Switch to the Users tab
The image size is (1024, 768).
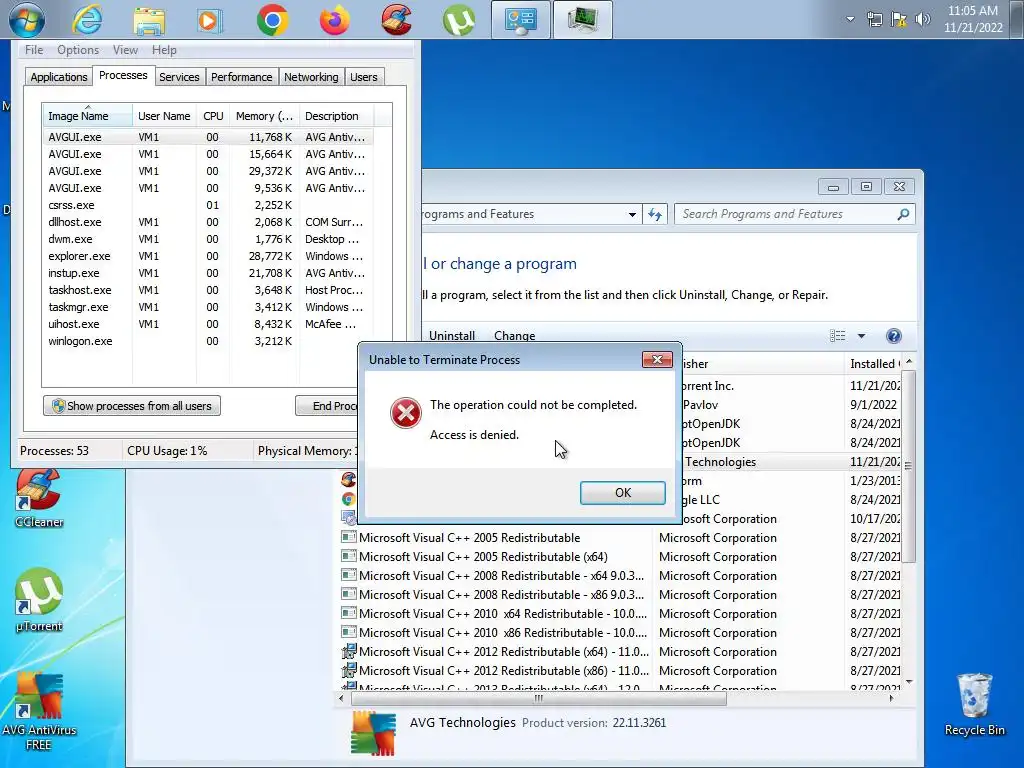364,77
